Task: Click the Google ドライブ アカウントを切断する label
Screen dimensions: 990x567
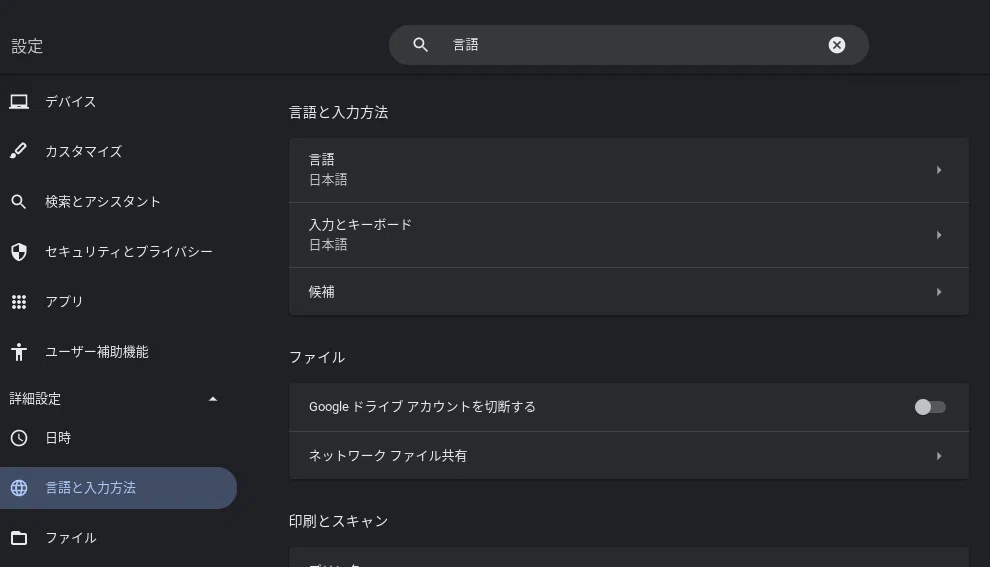Action: 422,407
